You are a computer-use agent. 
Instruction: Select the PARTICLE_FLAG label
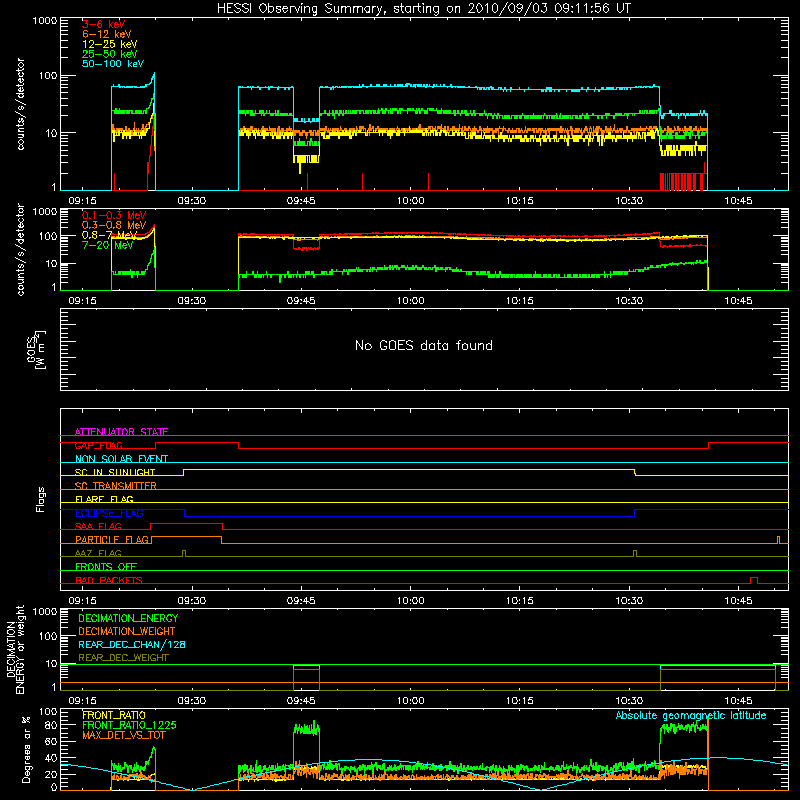point(112,539)
